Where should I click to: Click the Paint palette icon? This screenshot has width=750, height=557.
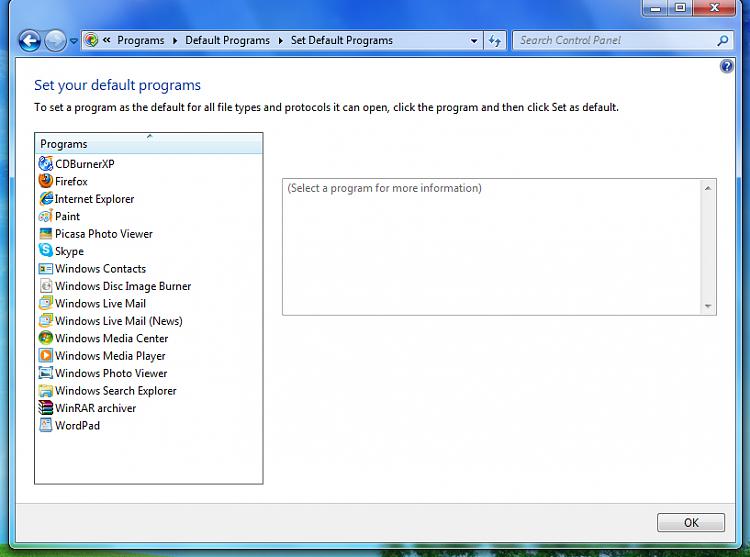tap(45, 216)
